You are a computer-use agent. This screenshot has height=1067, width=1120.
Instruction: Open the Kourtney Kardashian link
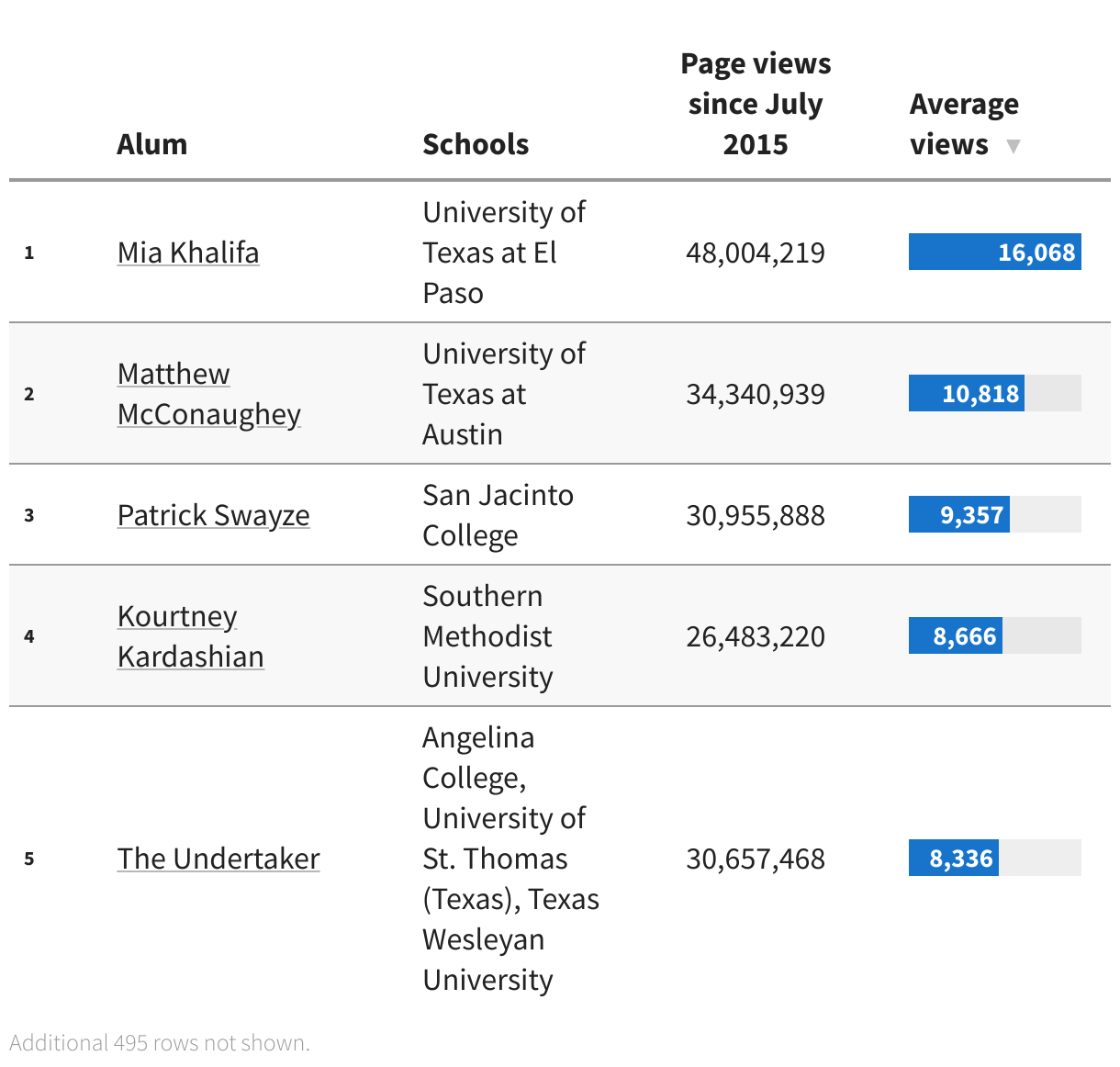pyautogui.click(x=190, y=636)
